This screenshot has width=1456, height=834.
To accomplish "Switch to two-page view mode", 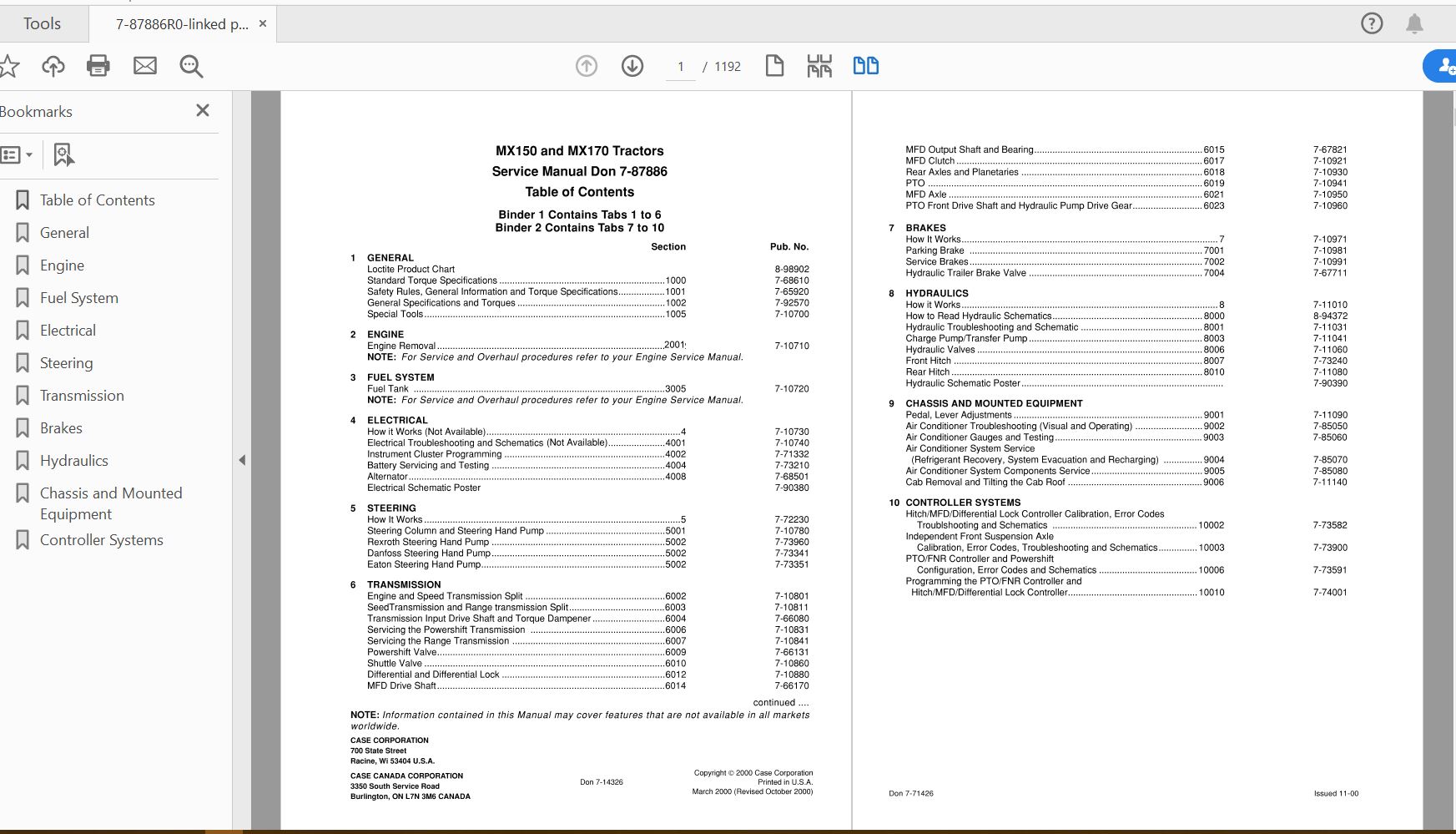I will point(865,64).
